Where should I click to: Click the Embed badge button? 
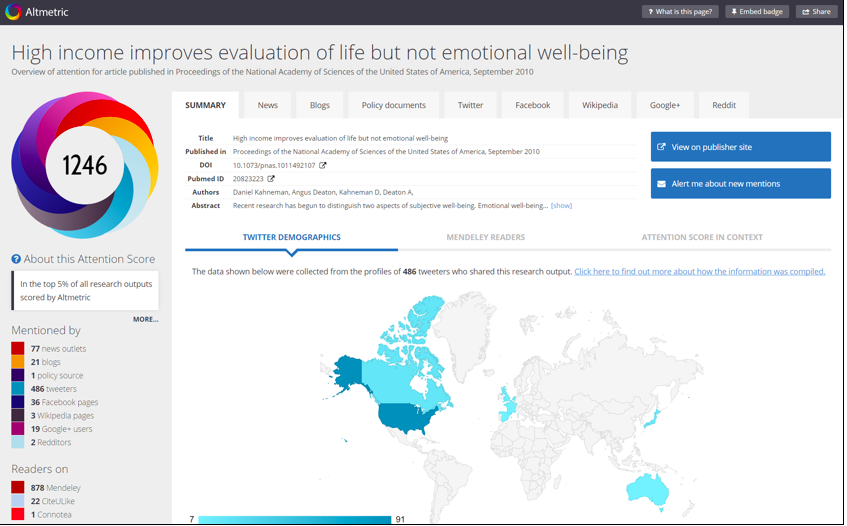click(x=757, y=11)
